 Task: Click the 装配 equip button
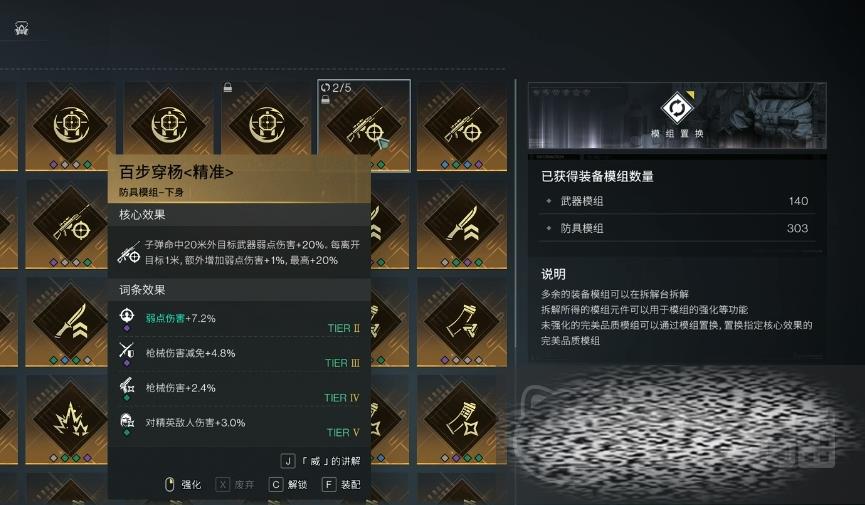[x=342, y=485]
